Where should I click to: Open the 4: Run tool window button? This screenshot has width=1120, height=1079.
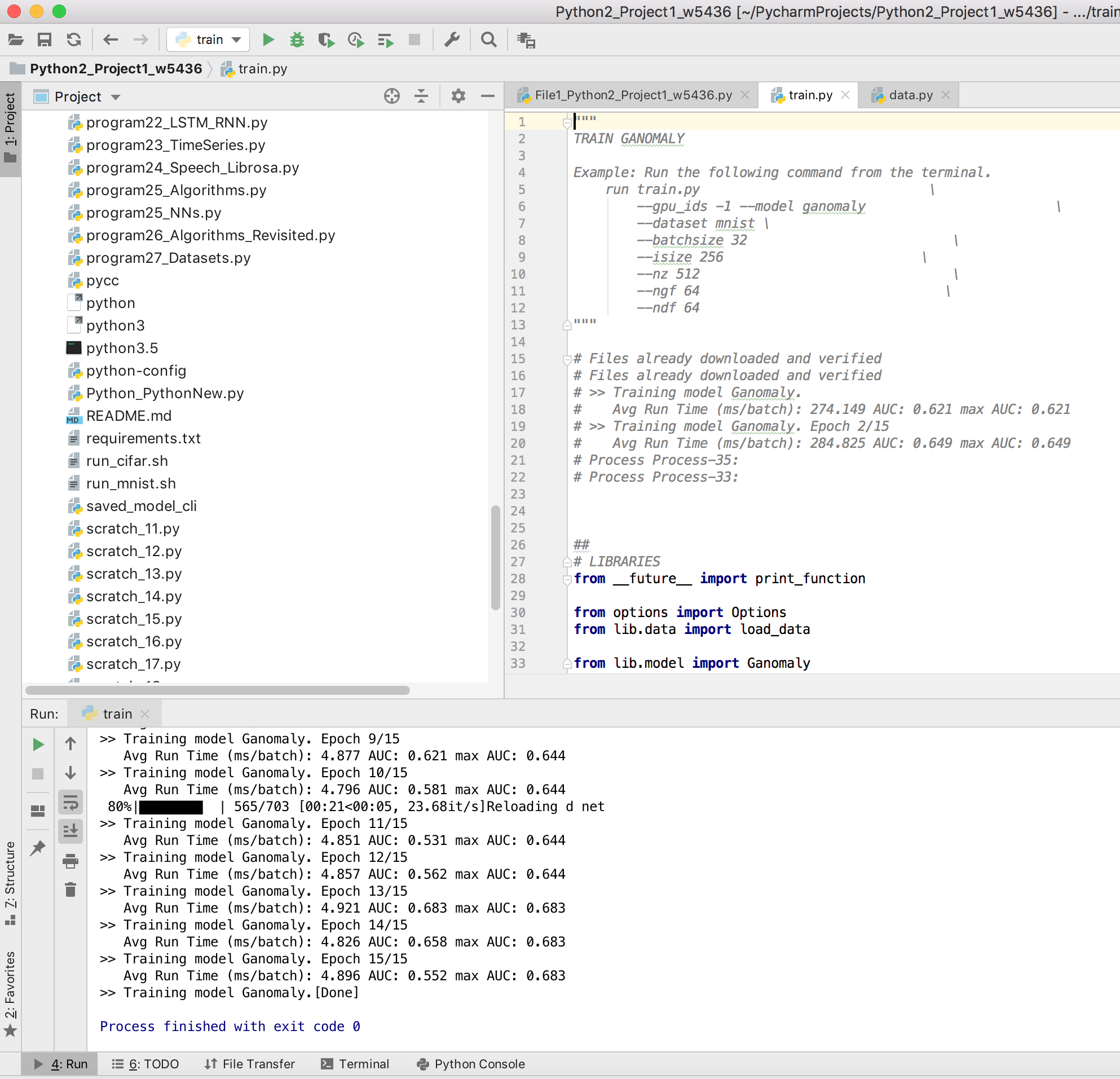coord(60,1064)
